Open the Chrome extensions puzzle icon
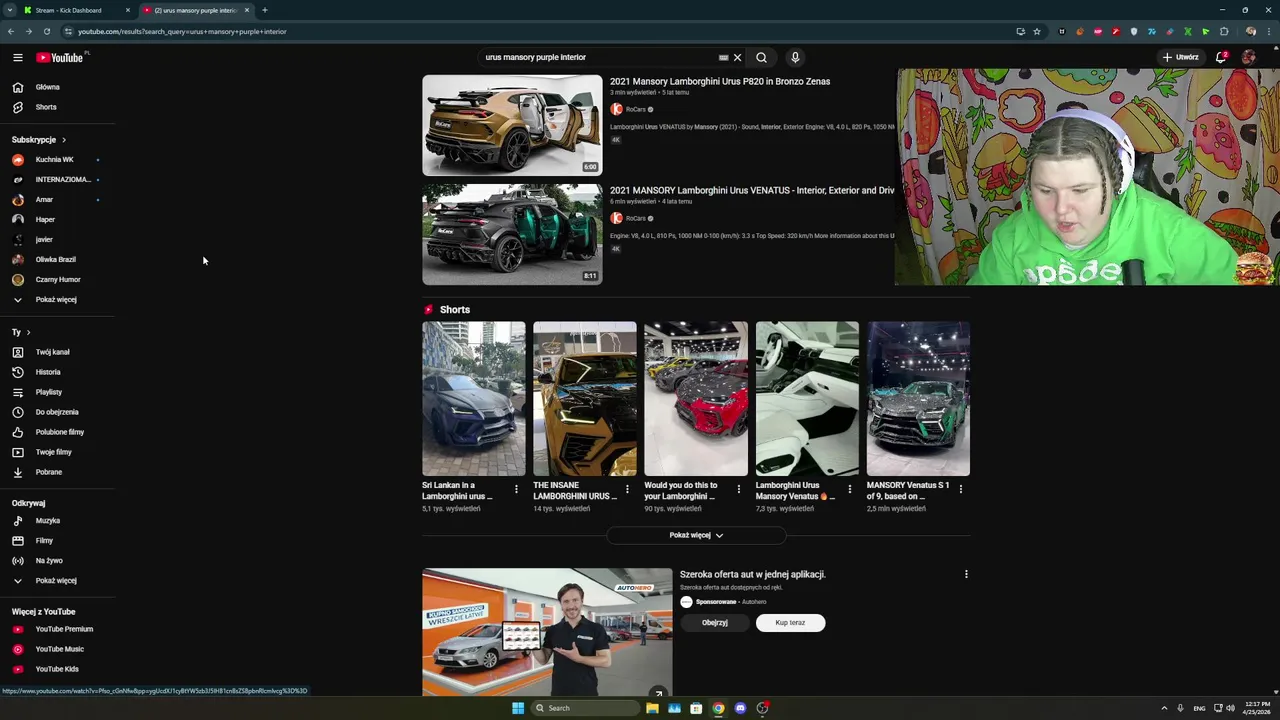 pos(1223,31)
